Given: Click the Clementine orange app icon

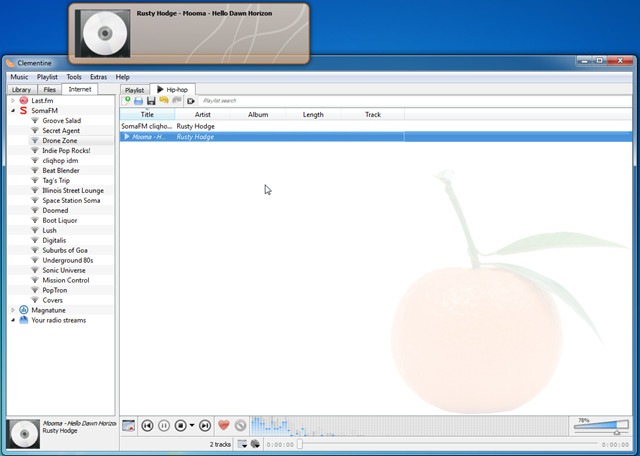Looking at the screenshot, I should (x=11, y=63).
